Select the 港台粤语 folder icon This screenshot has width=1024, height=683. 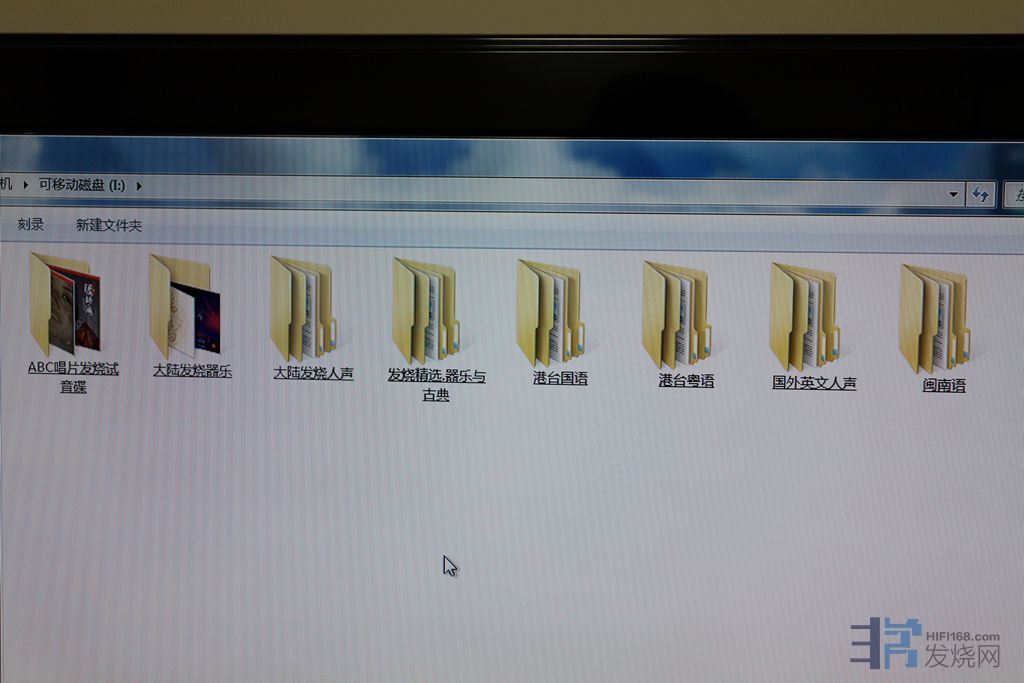[678, 315]
